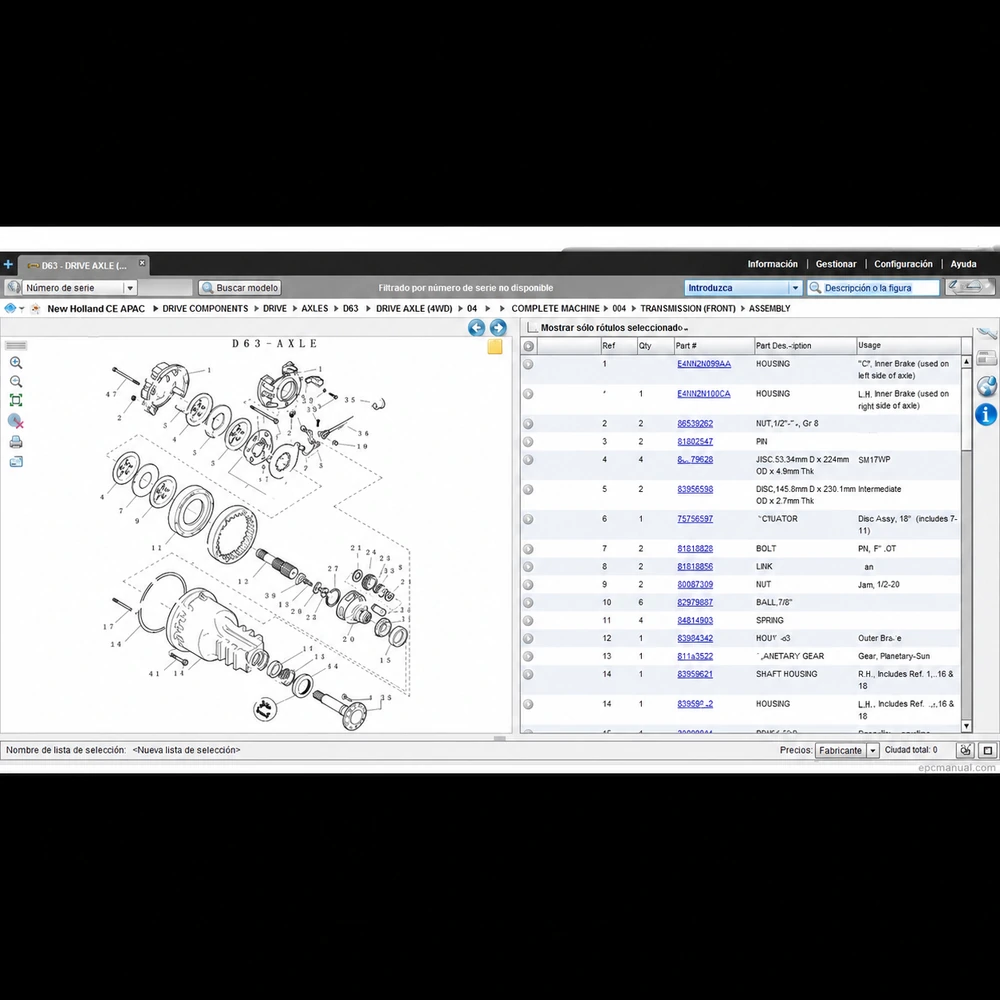The width and height of the screenshot is (1000, 1000).
Task: Expand the home icon dropdown arrow in breadcrumb
Action: (x=22, y=309)
